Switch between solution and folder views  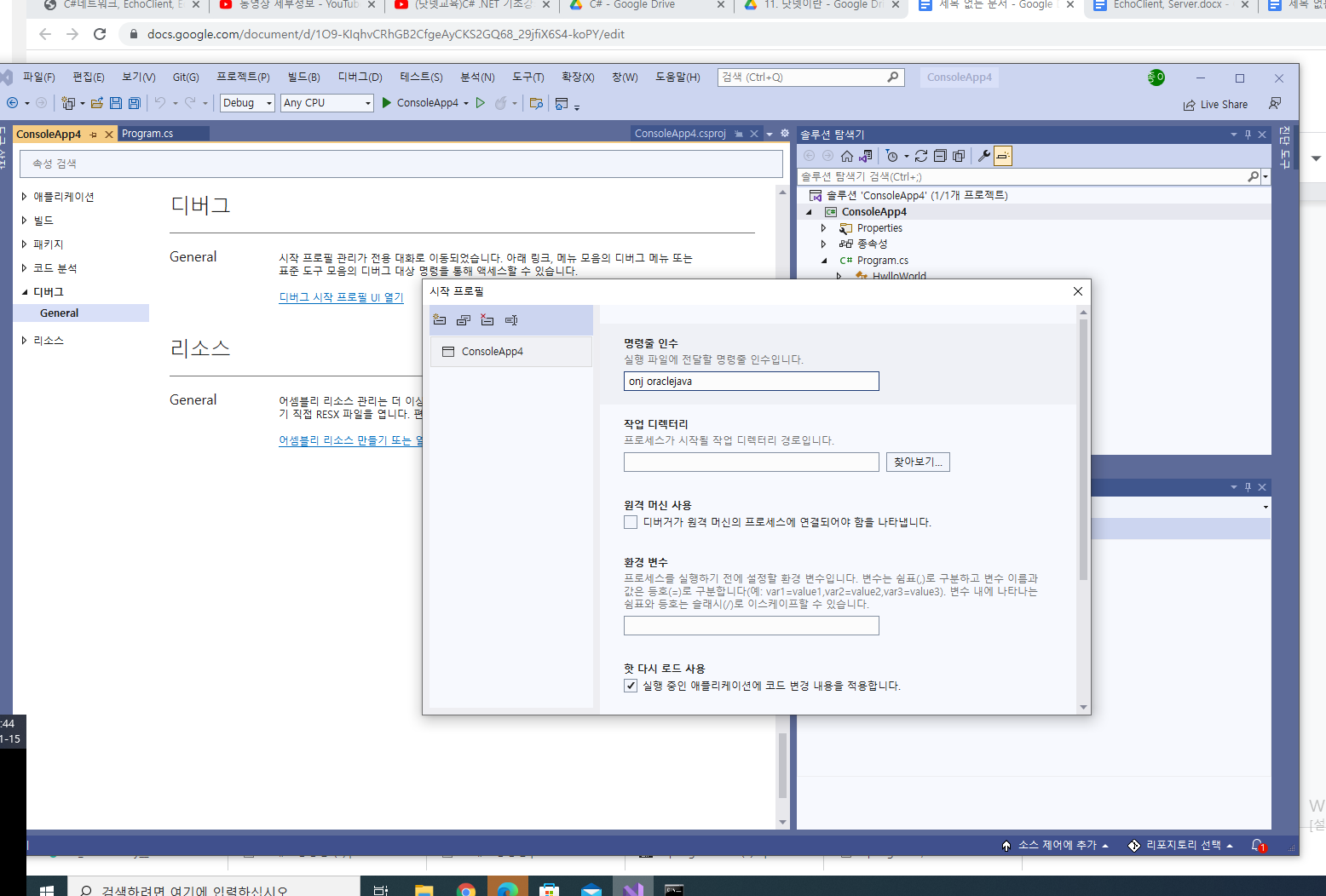[x=866, y=156]
